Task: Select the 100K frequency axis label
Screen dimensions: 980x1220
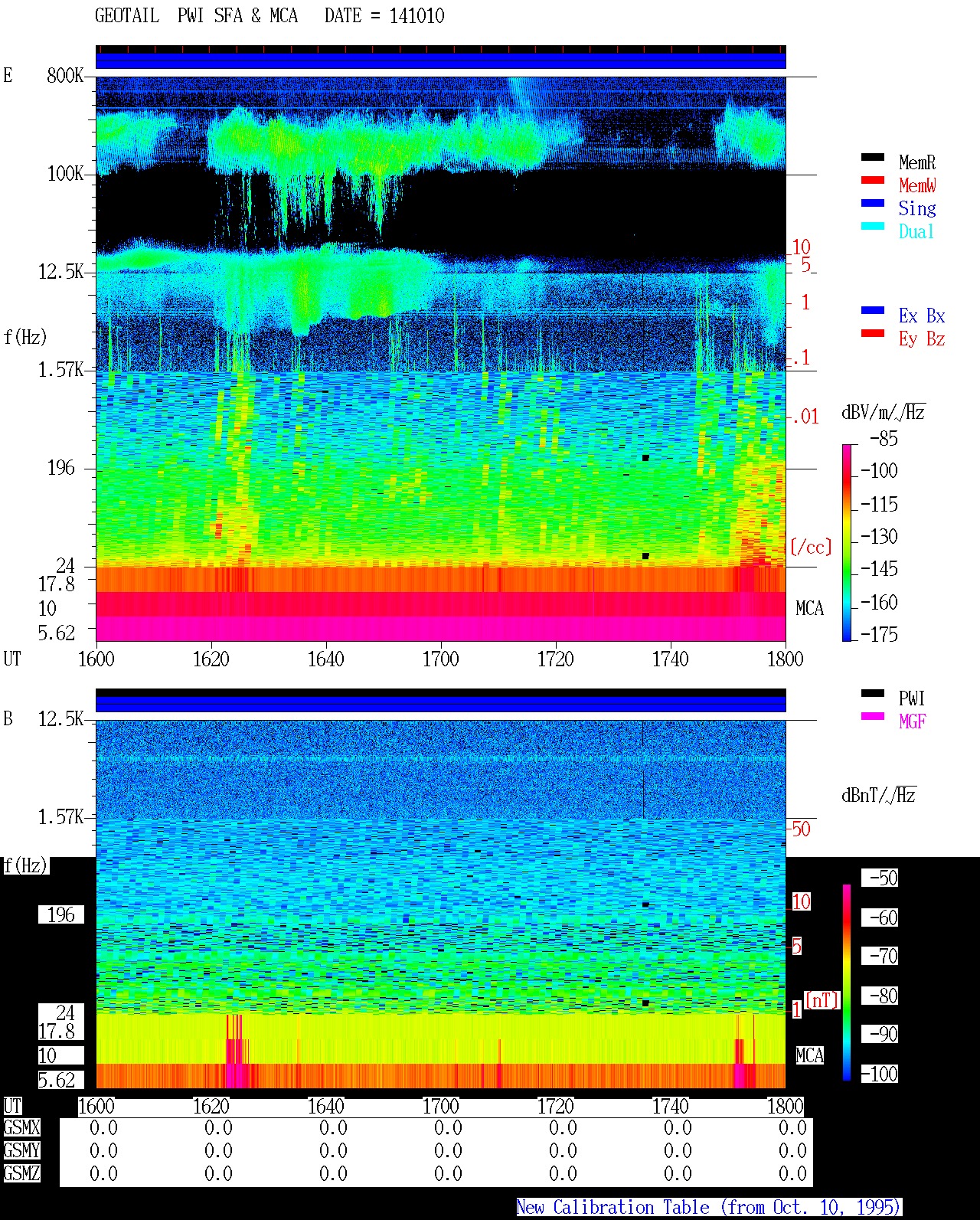Action: coord(65,174)
